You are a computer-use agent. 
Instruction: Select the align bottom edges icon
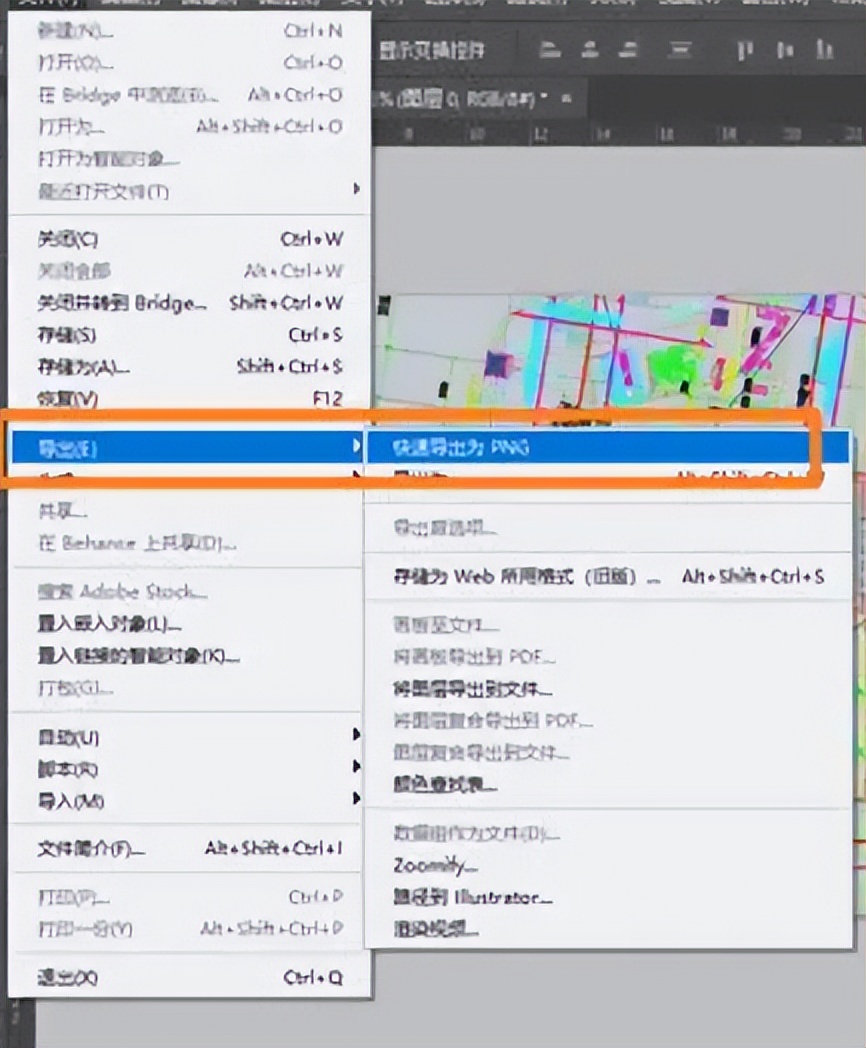(681, 48)
